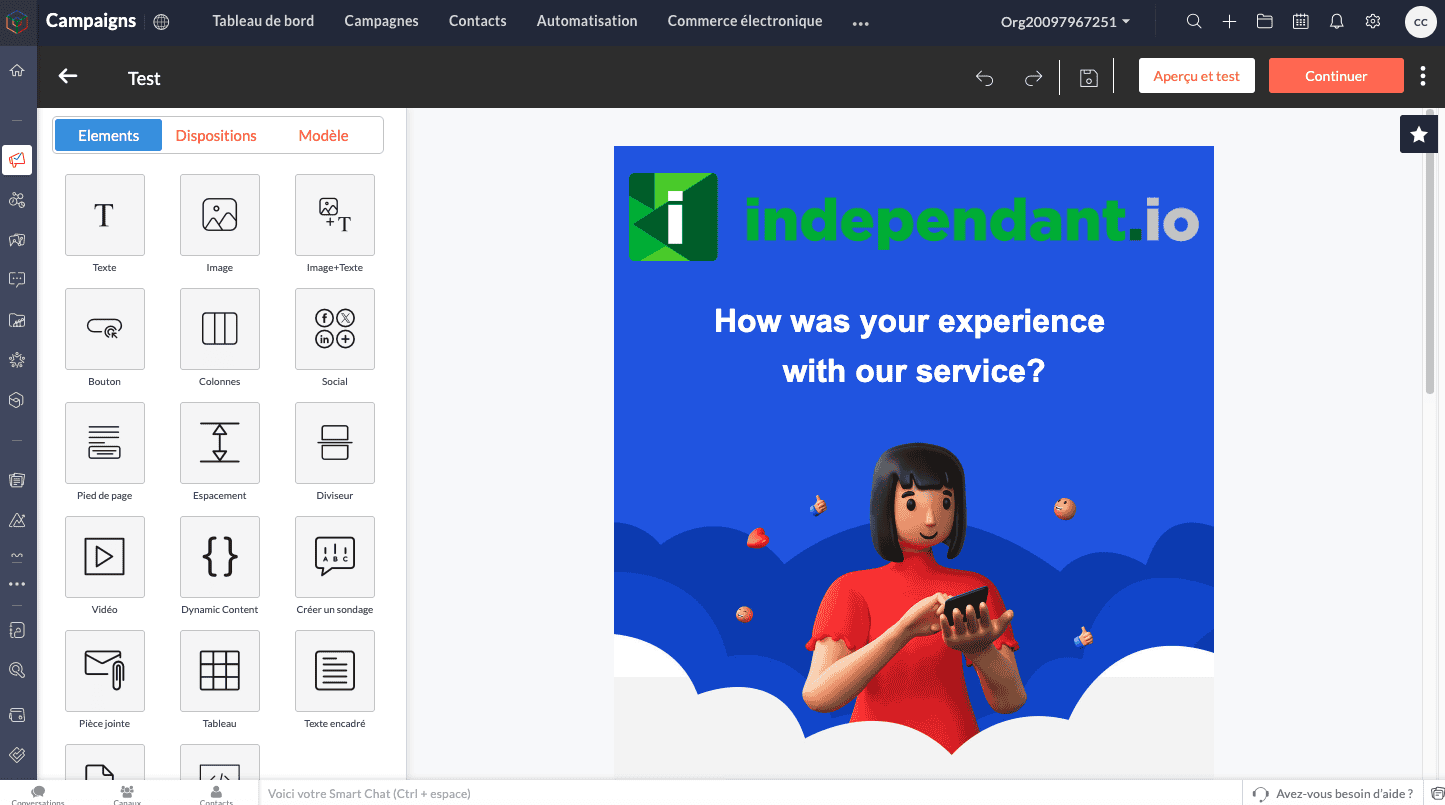
Task: Choose the Colonnes layout element
Action: coord(220,329)
